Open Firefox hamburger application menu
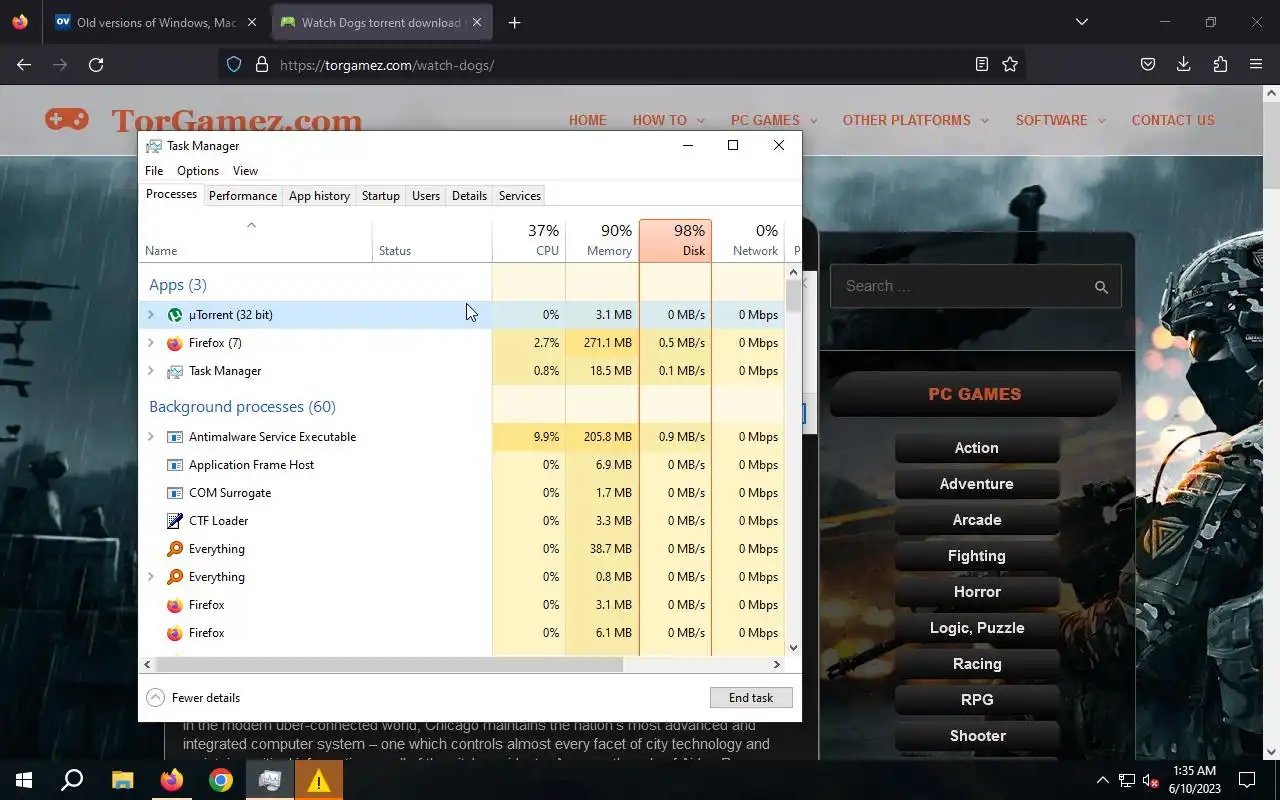This screenshot has height=800, width=1280. [x=1256, y=64]
